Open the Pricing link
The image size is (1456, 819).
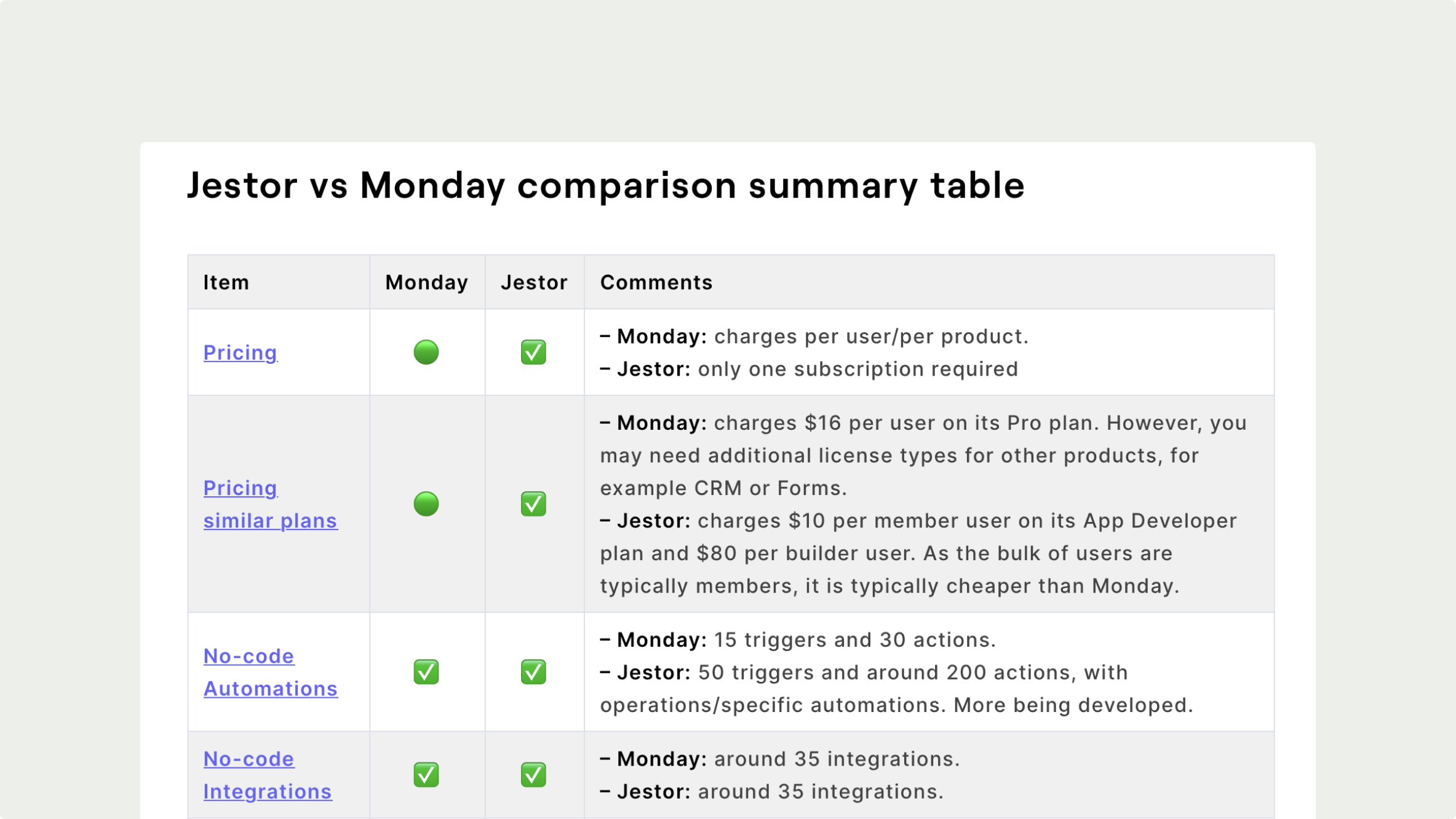tap(240, 352)
